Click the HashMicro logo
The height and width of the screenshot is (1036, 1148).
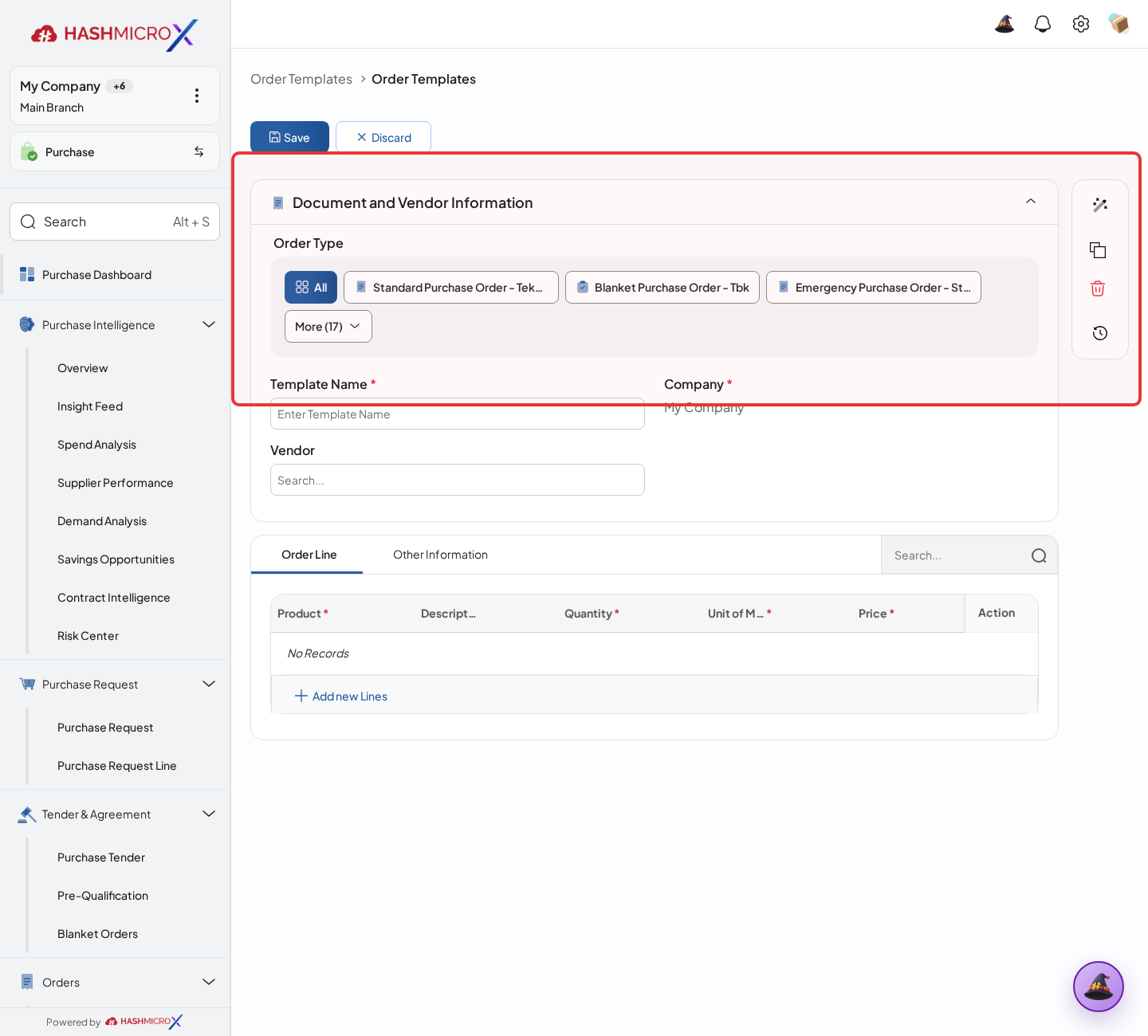pyautogui.click(x=114, y=34)
